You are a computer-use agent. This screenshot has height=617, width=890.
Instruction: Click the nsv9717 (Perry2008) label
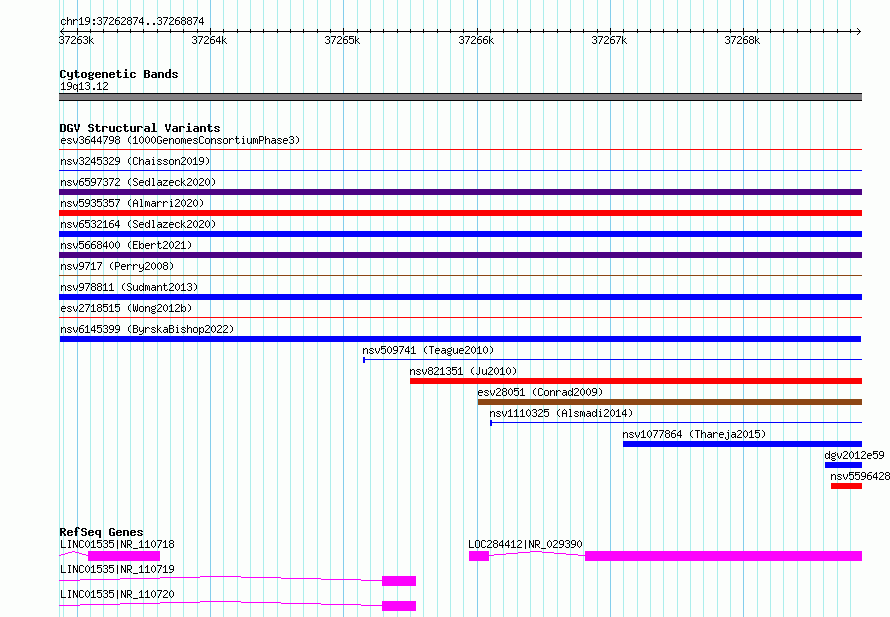click(117, 266)
